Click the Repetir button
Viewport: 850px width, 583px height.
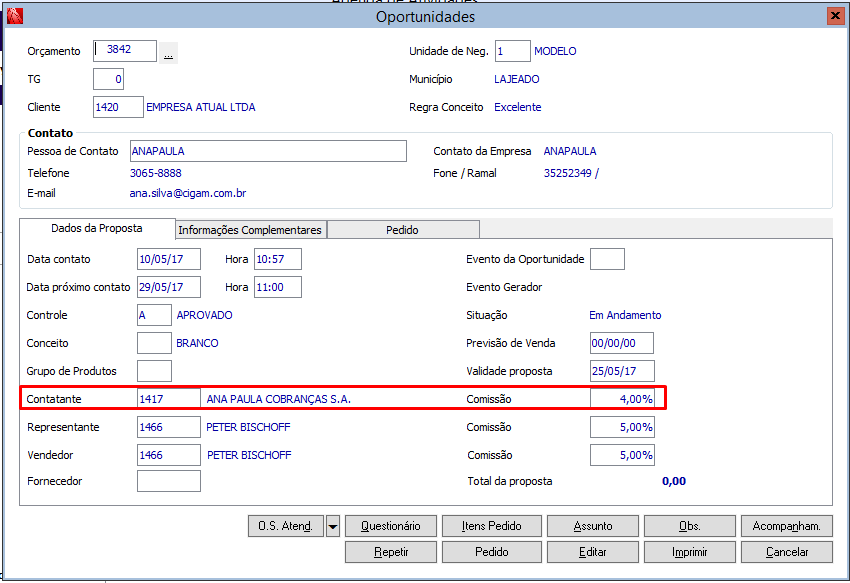(391, 552)
